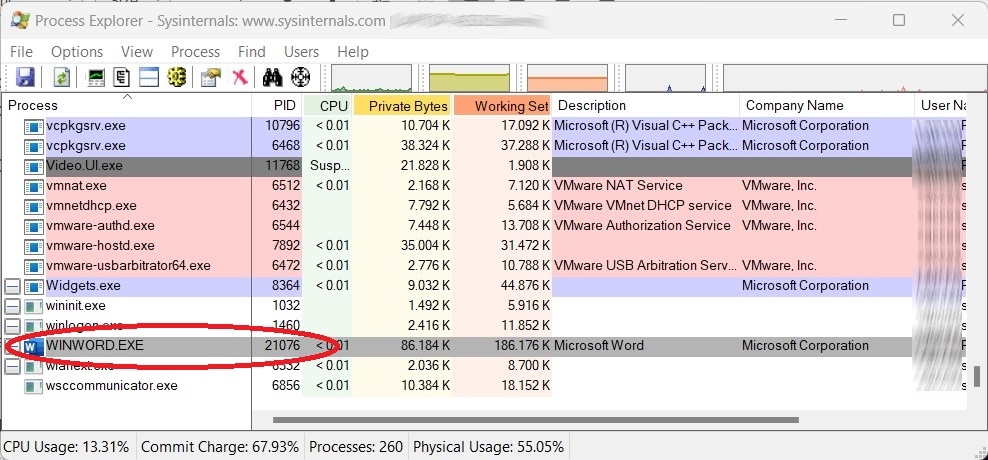Sort by the Private Bytes column header
Viewport: 988px width, 460px height.
[402, 105]
